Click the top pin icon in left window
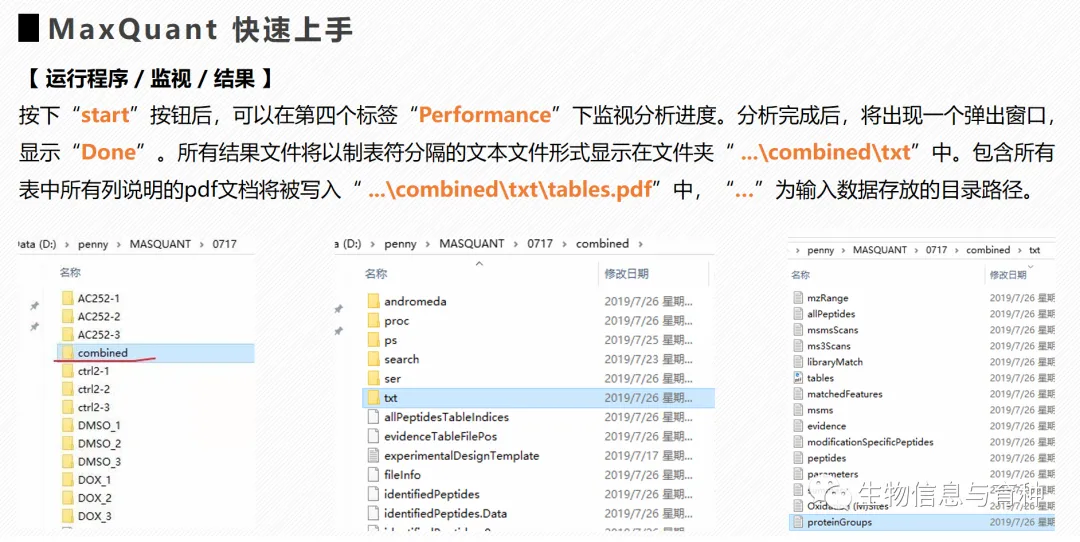The height and width of the screenshot is (542, 1080). (x=34, y=306)
